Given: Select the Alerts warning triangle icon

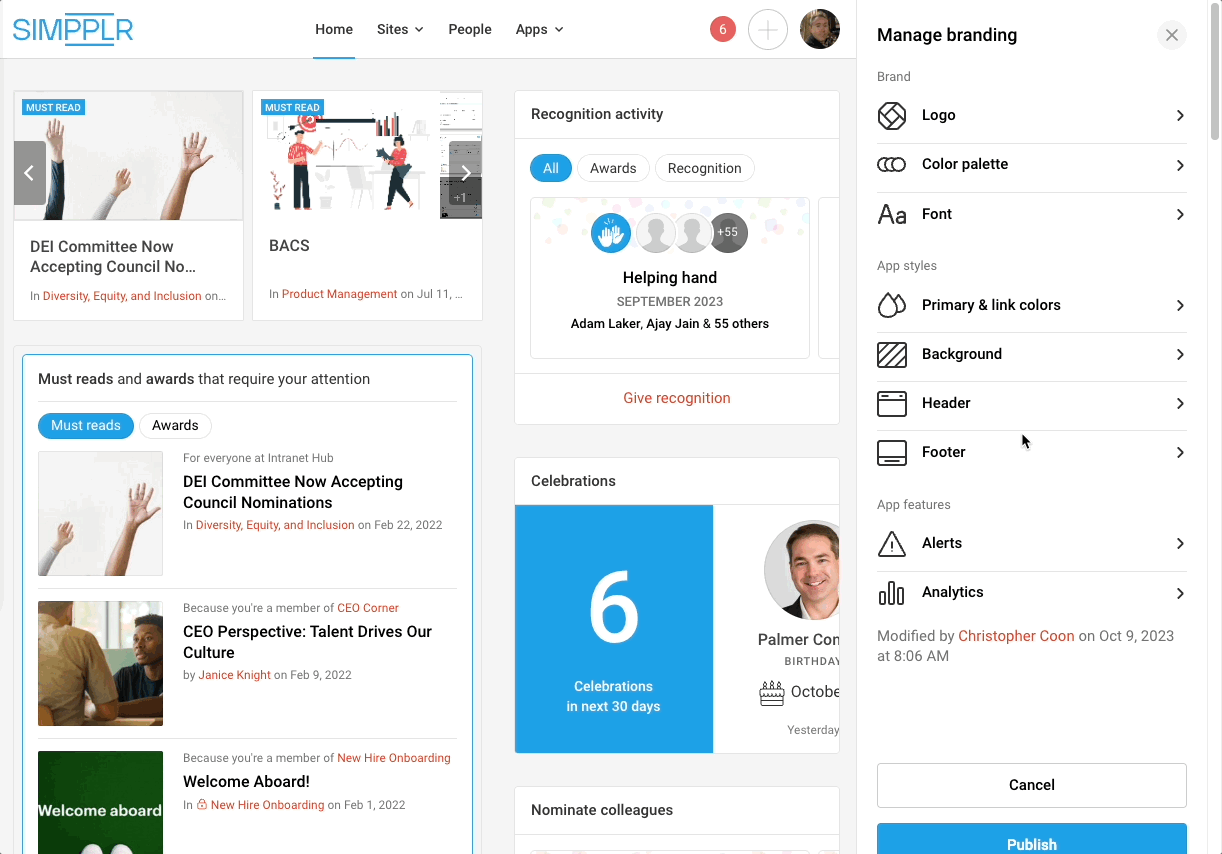Looking at the screenshot, I should pos(891,544).
